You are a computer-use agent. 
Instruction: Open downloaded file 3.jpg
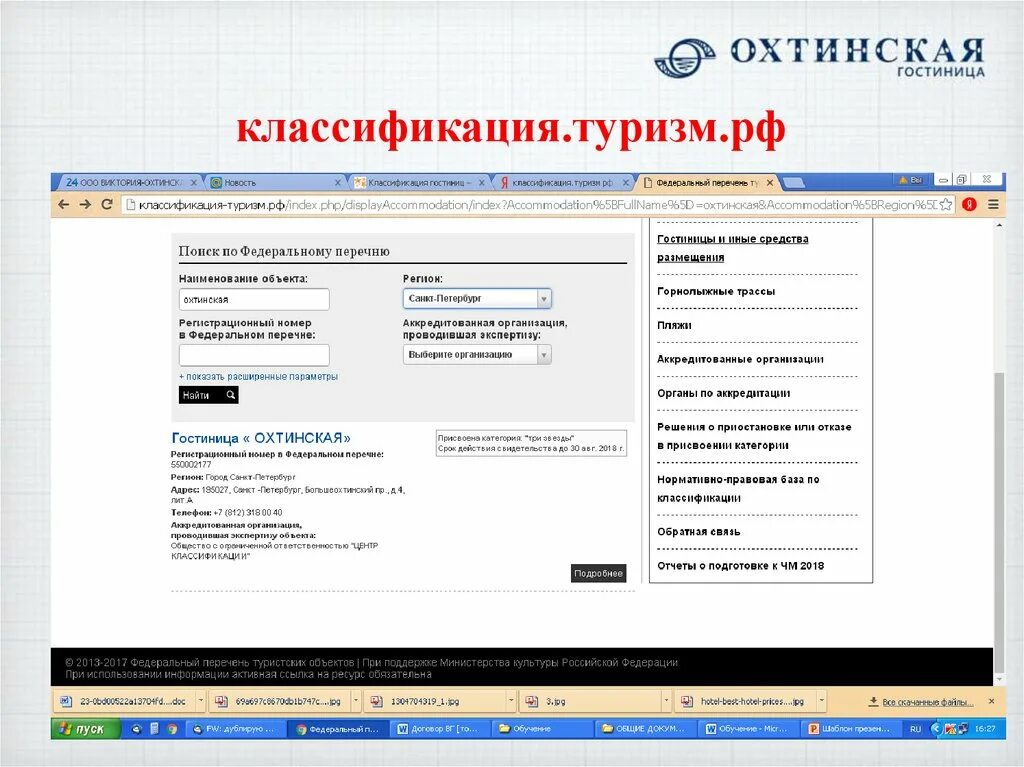point(590,701)
